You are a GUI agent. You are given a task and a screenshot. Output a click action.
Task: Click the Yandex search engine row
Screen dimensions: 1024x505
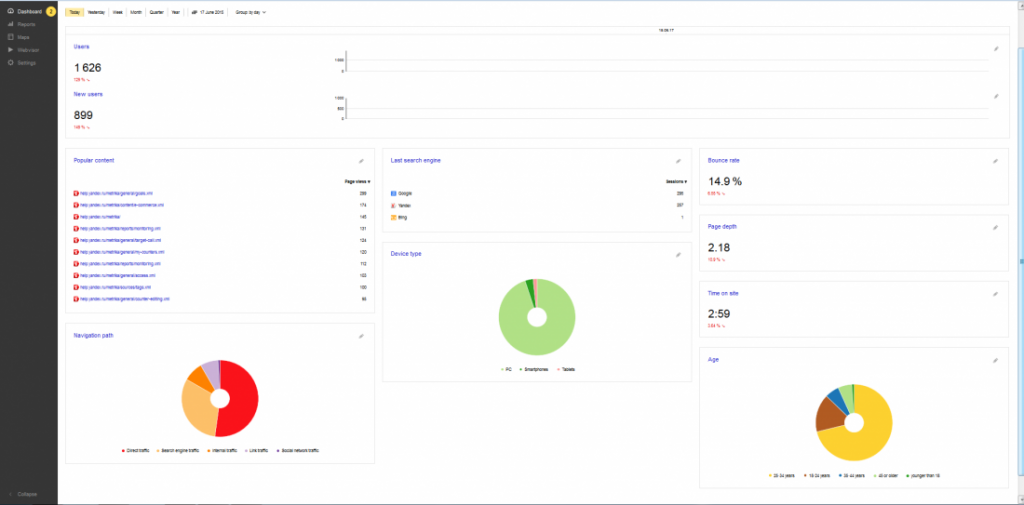click(x=537, y=205)
